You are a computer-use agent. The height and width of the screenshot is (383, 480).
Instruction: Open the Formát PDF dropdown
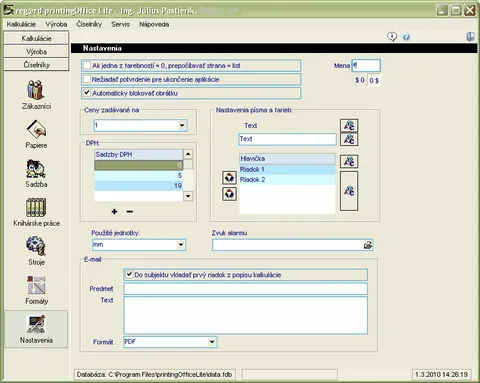coord(212,342)
